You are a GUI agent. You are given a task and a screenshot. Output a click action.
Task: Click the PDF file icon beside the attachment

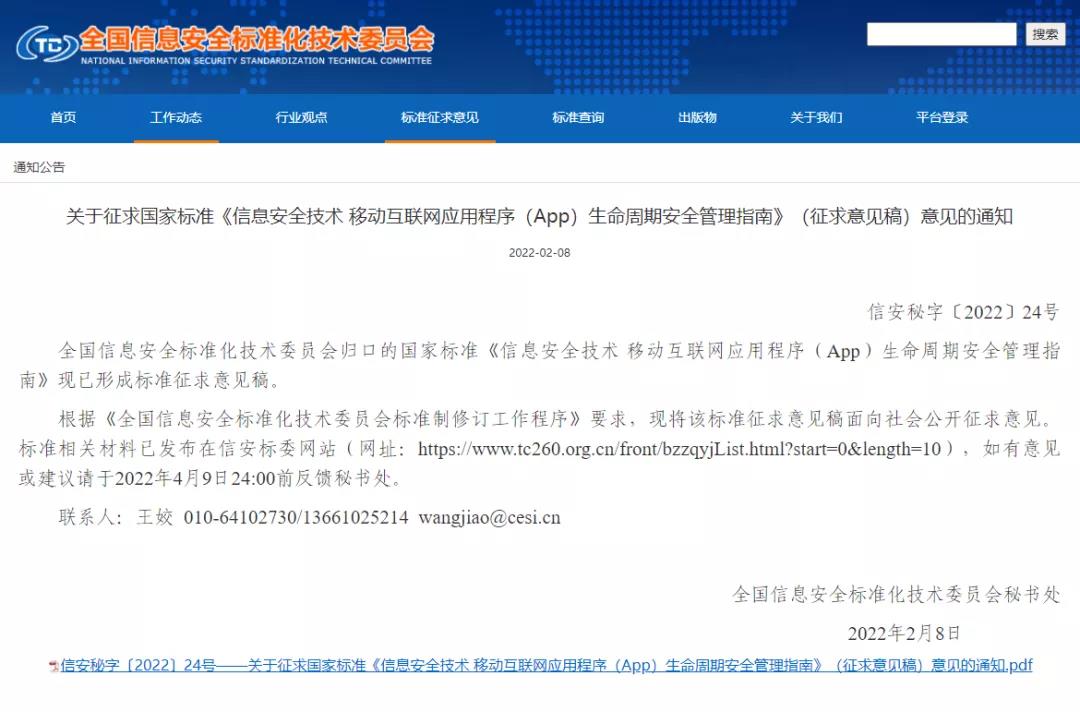pos(53,666)
